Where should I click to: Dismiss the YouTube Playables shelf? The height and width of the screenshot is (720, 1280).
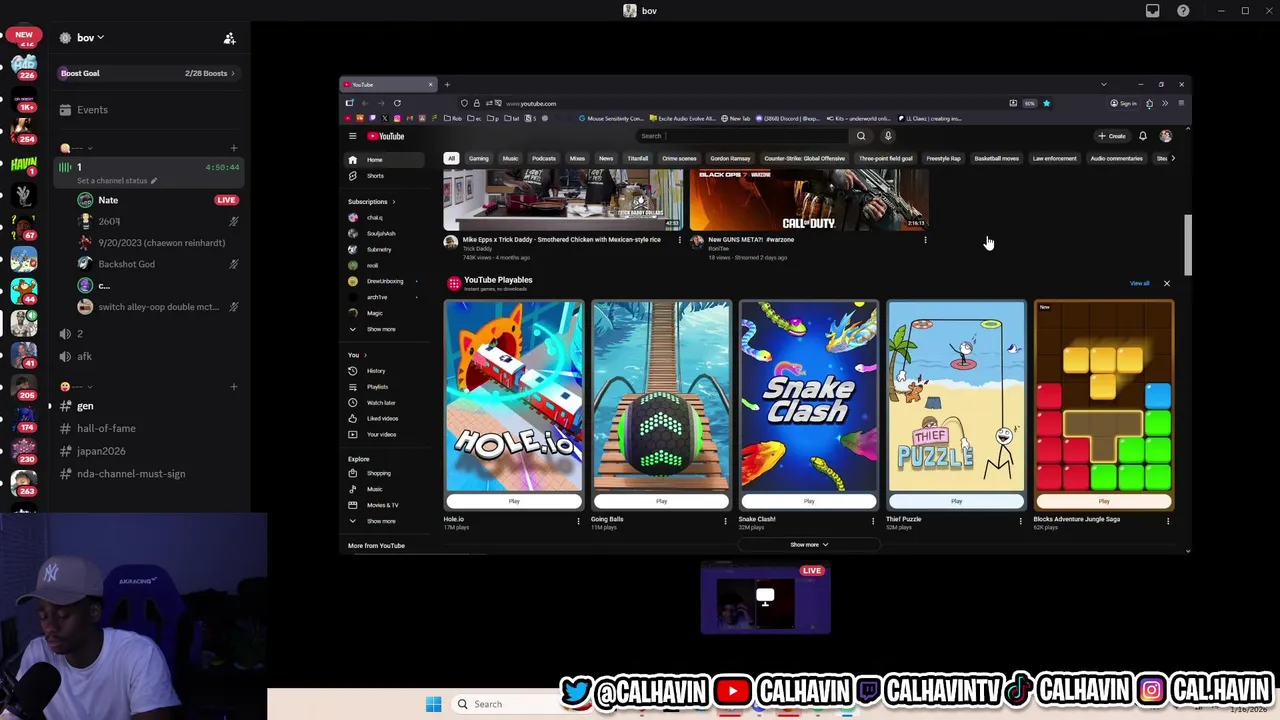click(1166, 283)
